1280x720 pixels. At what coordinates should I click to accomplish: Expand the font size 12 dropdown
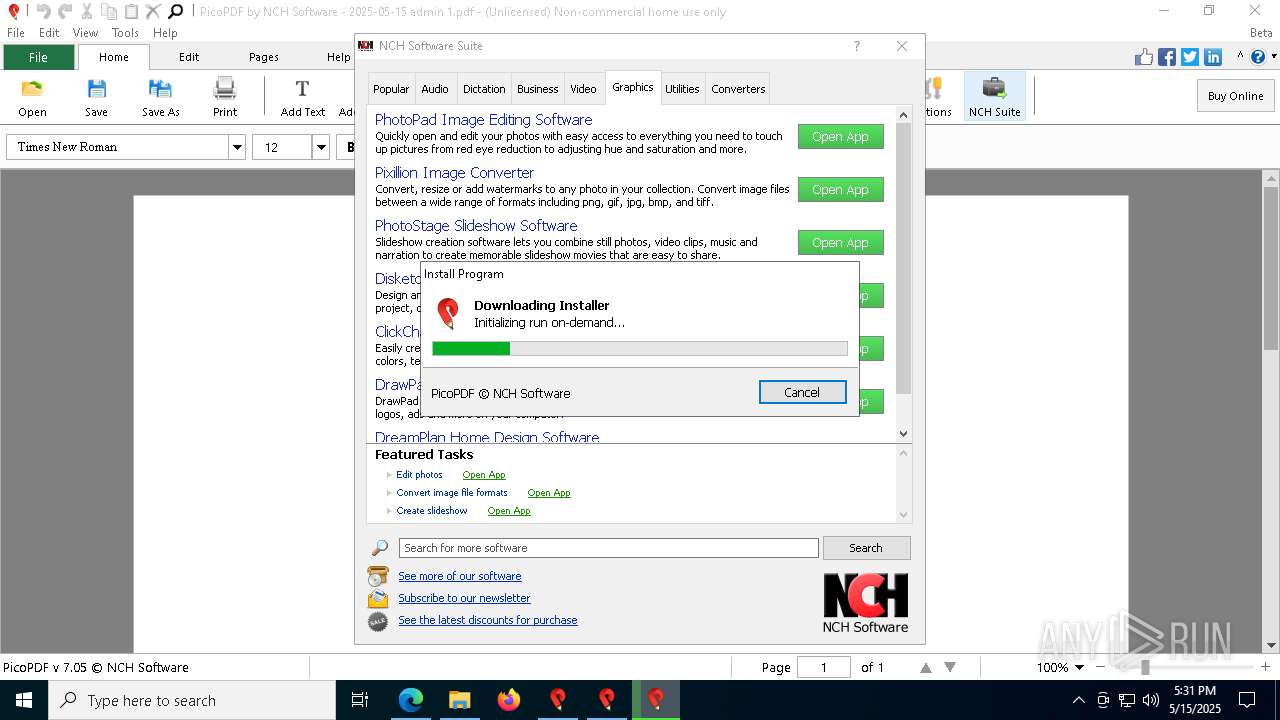pos(321,147)
